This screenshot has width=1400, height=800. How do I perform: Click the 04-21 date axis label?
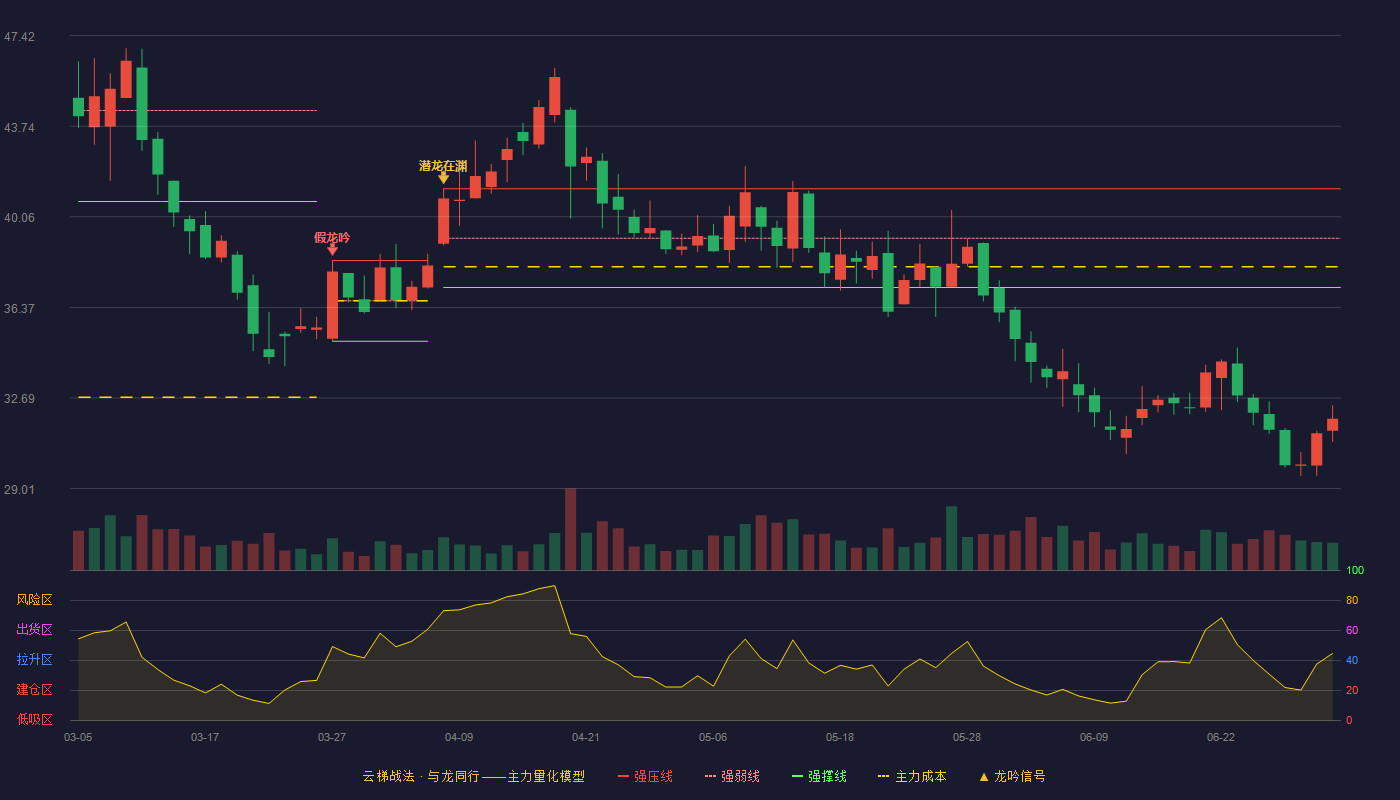pyautogui.click(x=586, y=737)
